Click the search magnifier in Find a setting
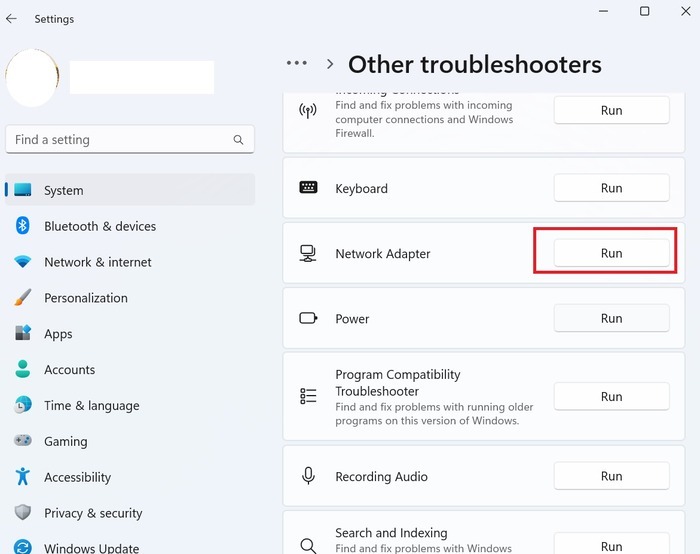Viewport: 700px width, 554px height. pyautogui.click(x=238, y=140)
